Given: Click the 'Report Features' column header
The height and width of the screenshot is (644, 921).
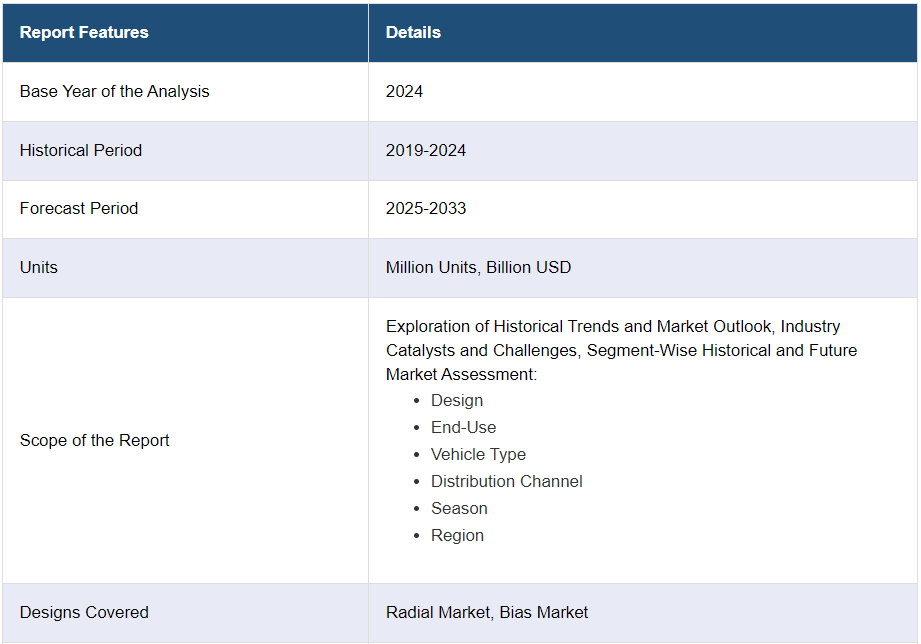Looking at the screenshot, I should click(x=84, y=32).
